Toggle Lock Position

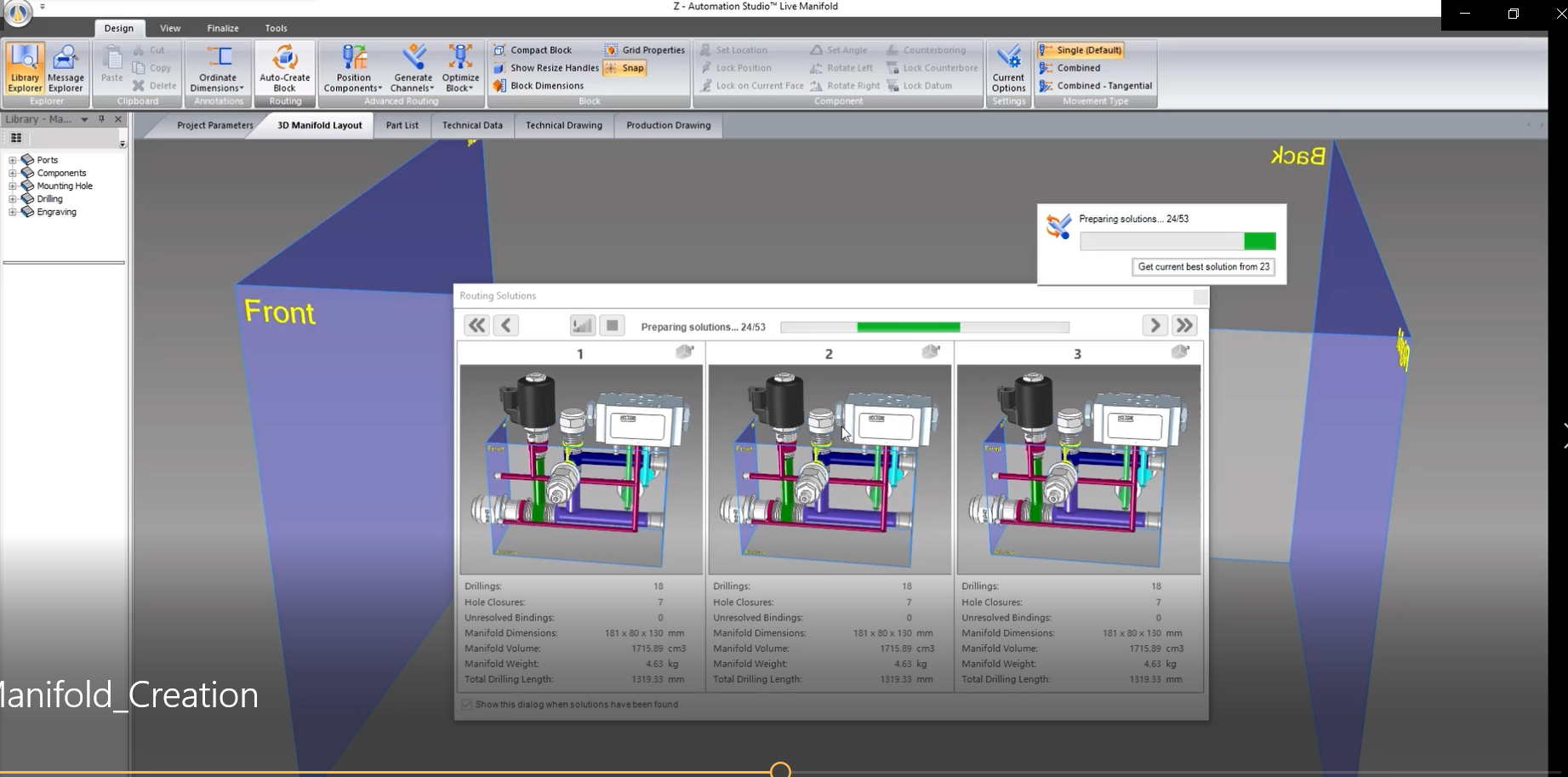(736, 68)
